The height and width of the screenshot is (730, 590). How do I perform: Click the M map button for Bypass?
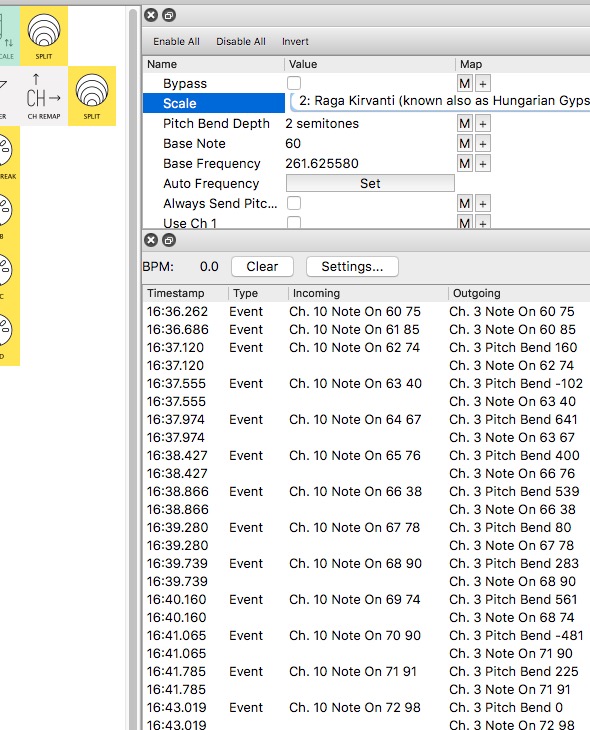465,84
